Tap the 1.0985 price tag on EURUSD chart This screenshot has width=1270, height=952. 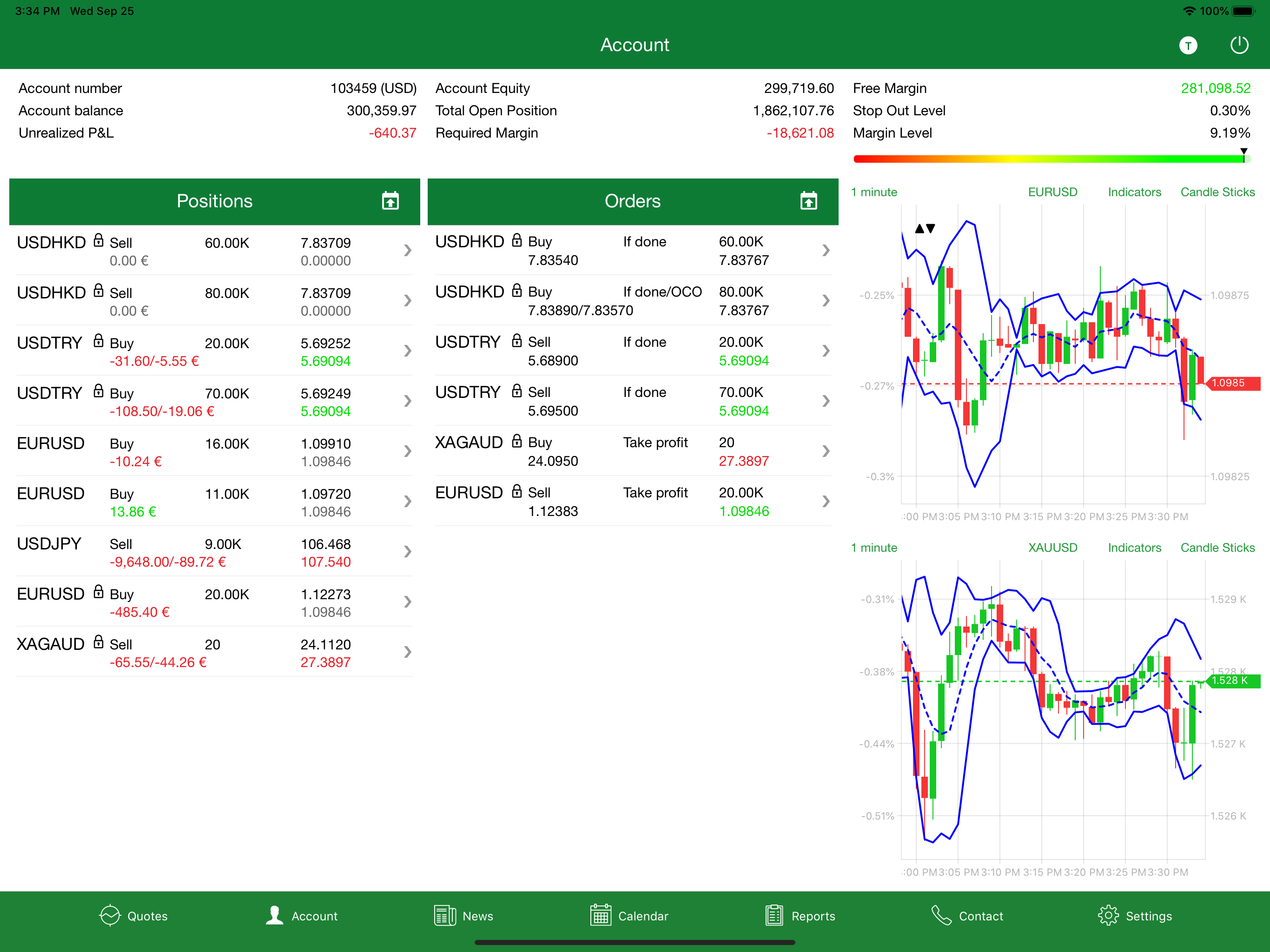click(1233, 383)
